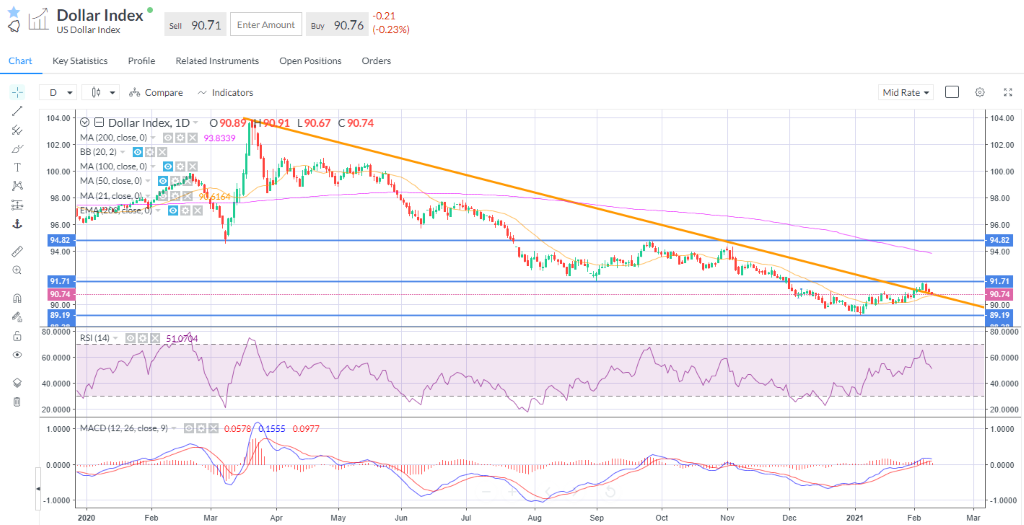Select the prediction and measurement tool
The width and height of the screenshot is (1024, 525).
click(17, 205)
